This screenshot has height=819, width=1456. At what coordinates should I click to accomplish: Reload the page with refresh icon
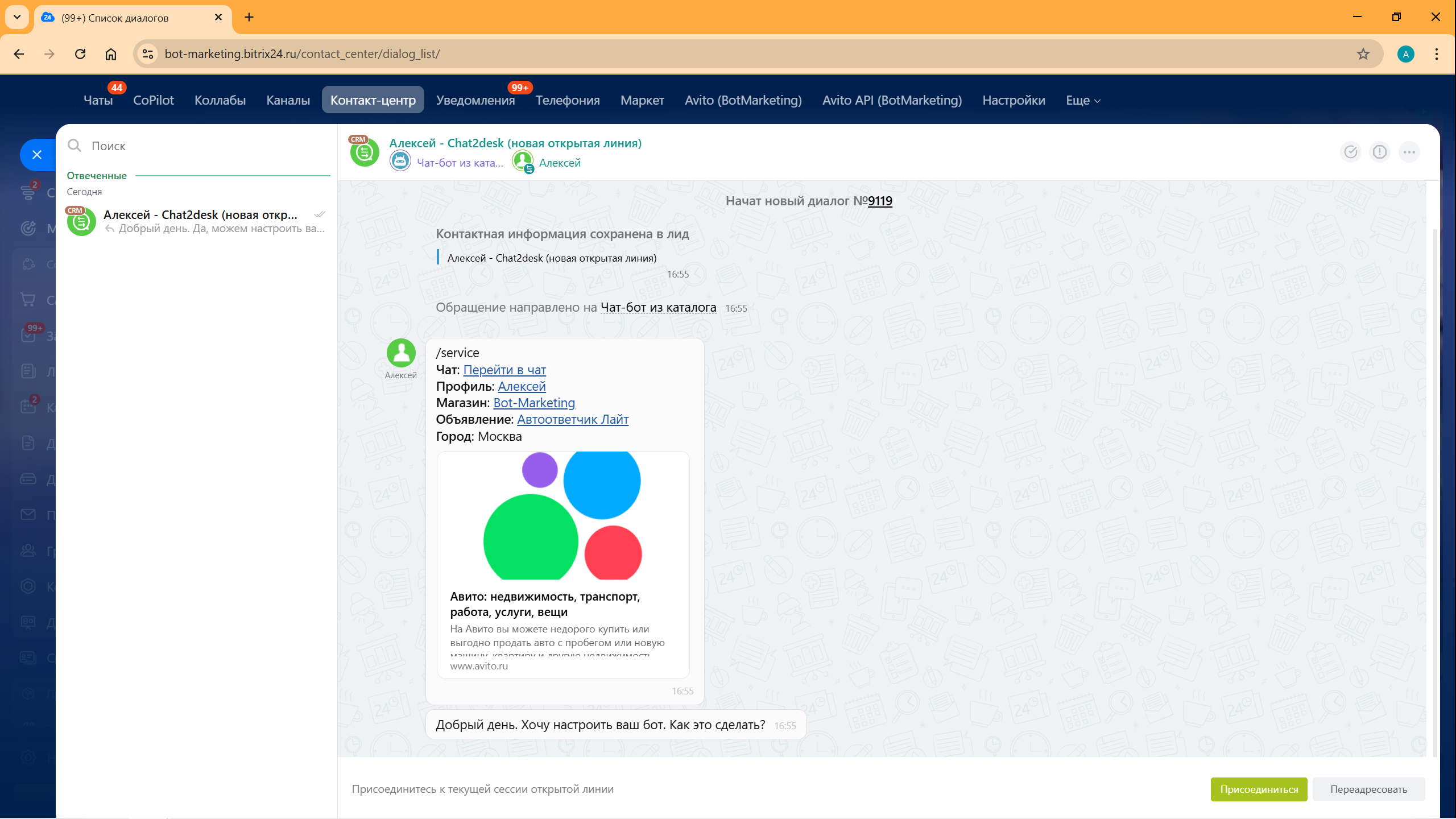click(x=80, y=54)
